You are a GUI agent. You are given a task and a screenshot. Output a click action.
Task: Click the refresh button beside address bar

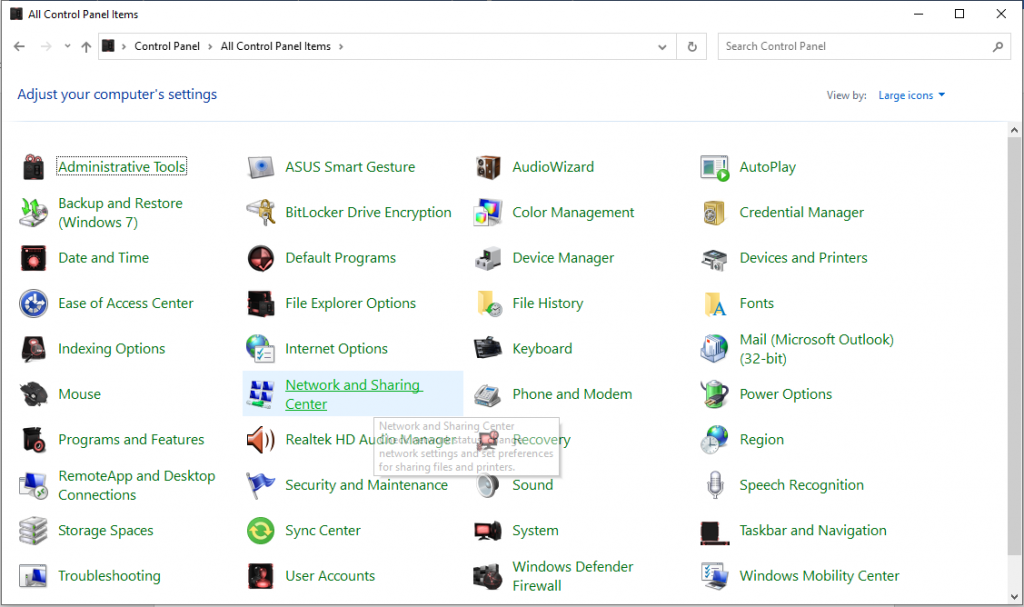click(692, 47)
